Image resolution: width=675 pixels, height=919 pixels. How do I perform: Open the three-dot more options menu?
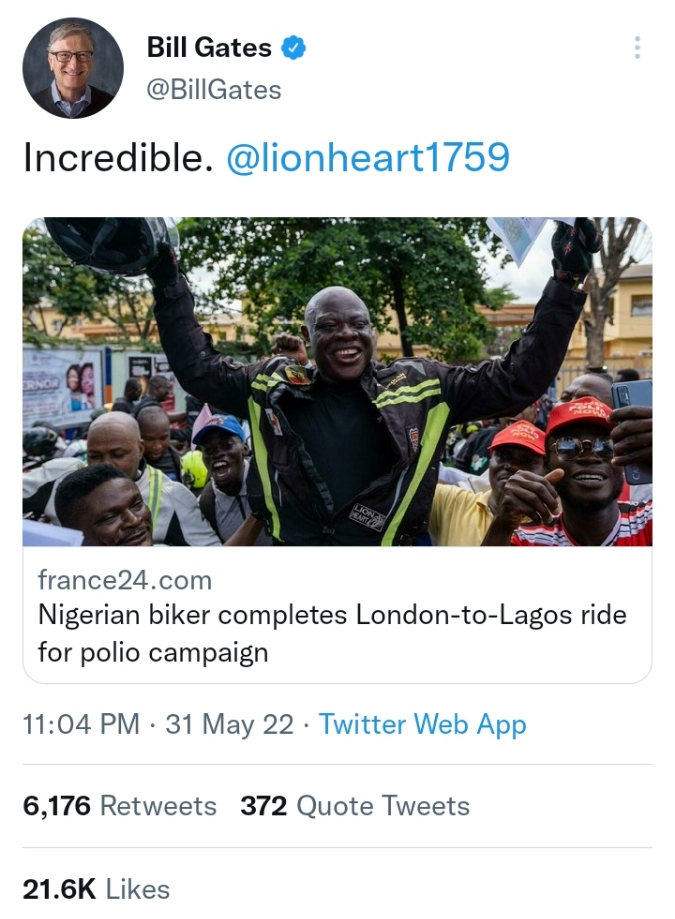click(x=636, y=47)
